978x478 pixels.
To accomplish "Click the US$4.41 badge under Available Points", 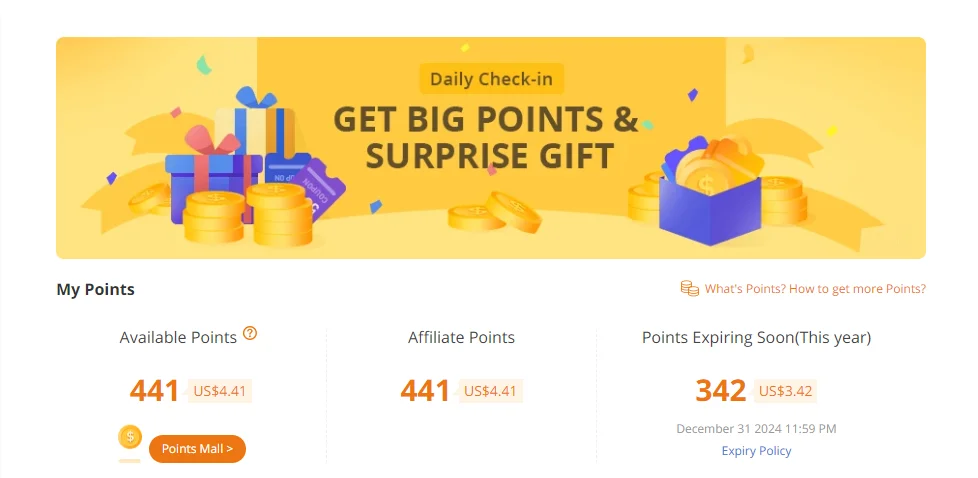I will click(218, 391).
